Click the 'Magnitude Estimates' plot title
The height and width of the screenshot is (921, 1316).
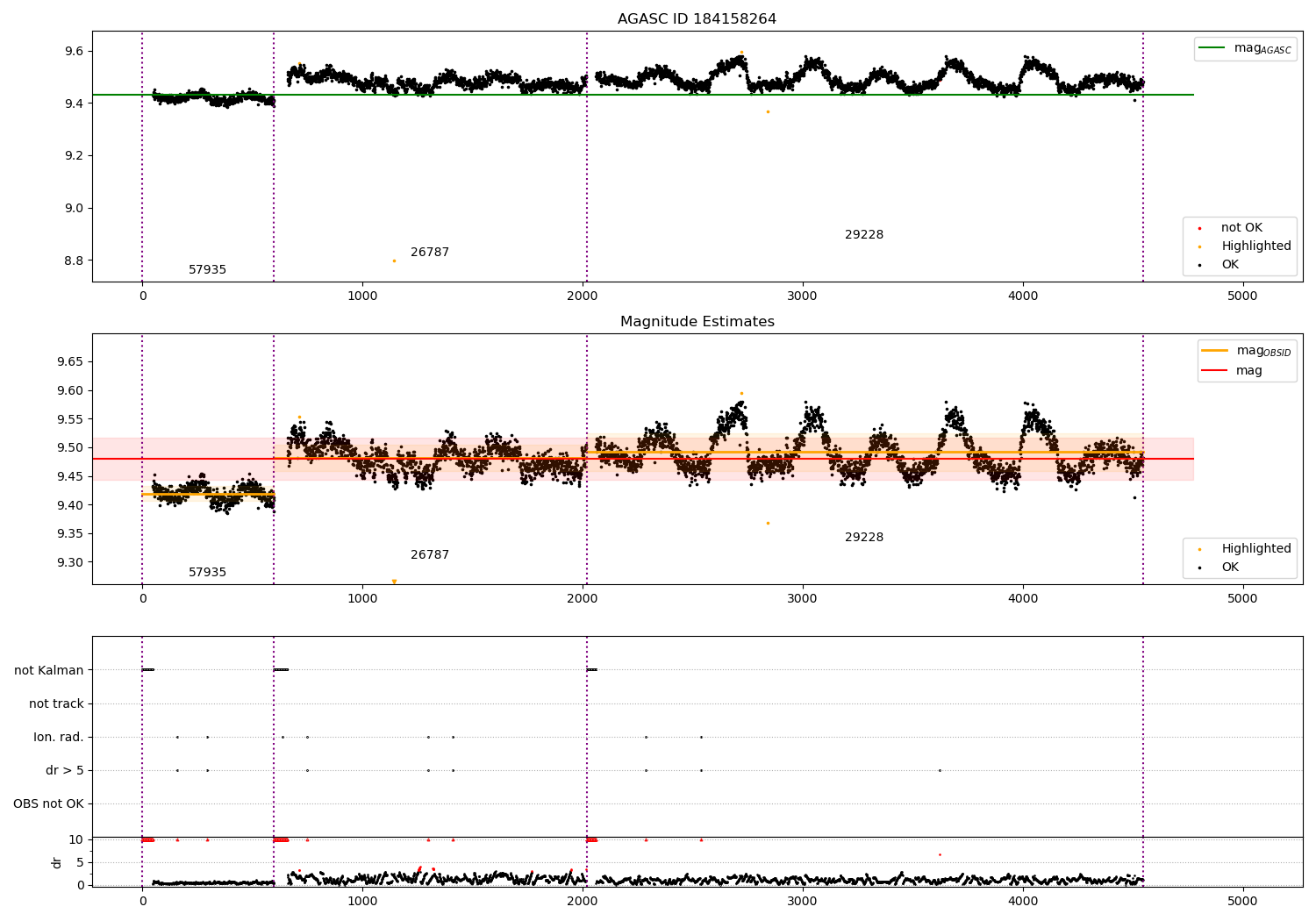coord(697,322)
